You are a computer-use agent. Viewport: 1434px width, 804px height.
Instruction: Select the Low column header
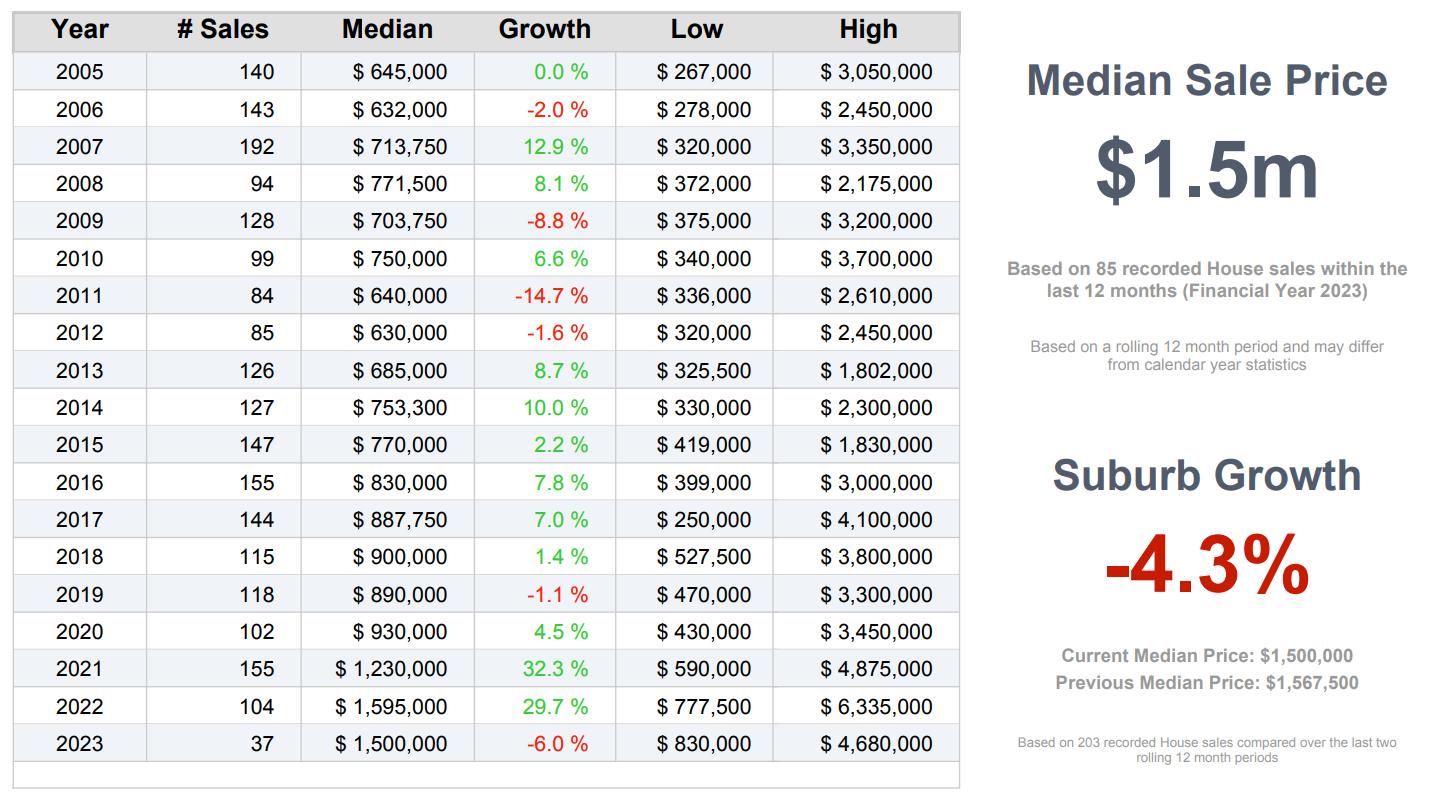(696, 30)
